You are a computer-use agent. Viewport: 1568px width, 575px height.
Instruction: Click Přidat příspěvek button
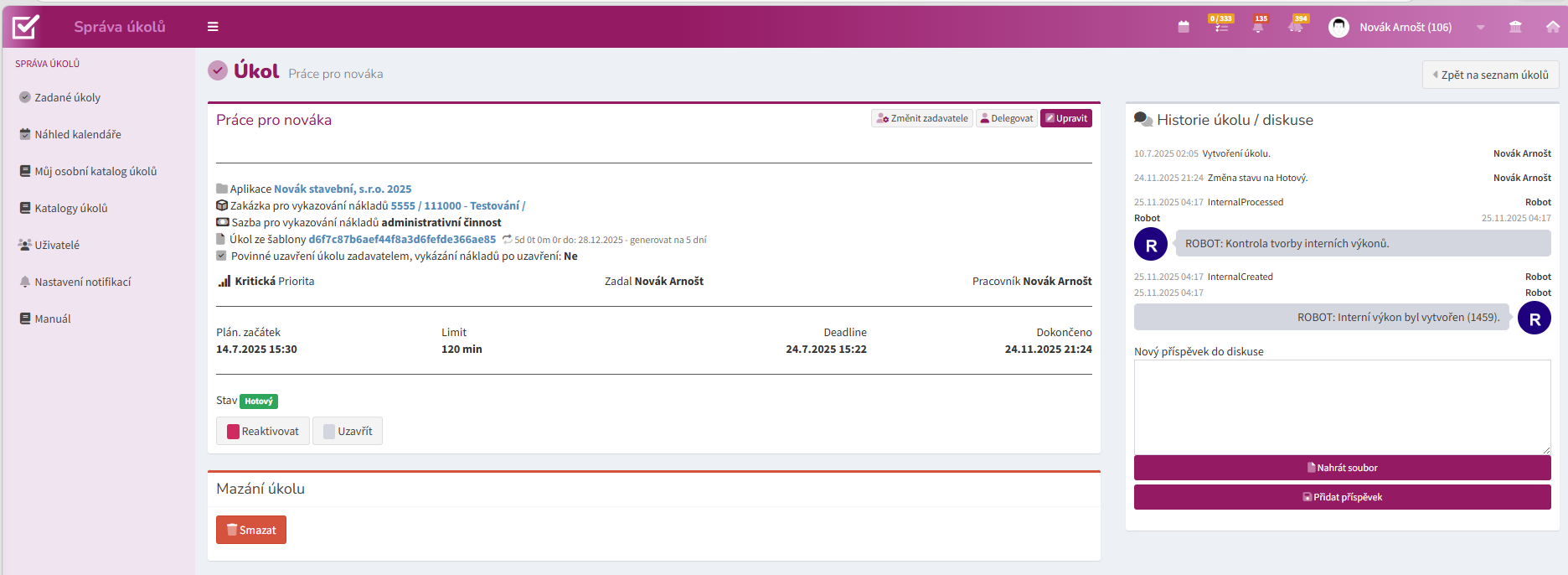(x=1342, y=497)
